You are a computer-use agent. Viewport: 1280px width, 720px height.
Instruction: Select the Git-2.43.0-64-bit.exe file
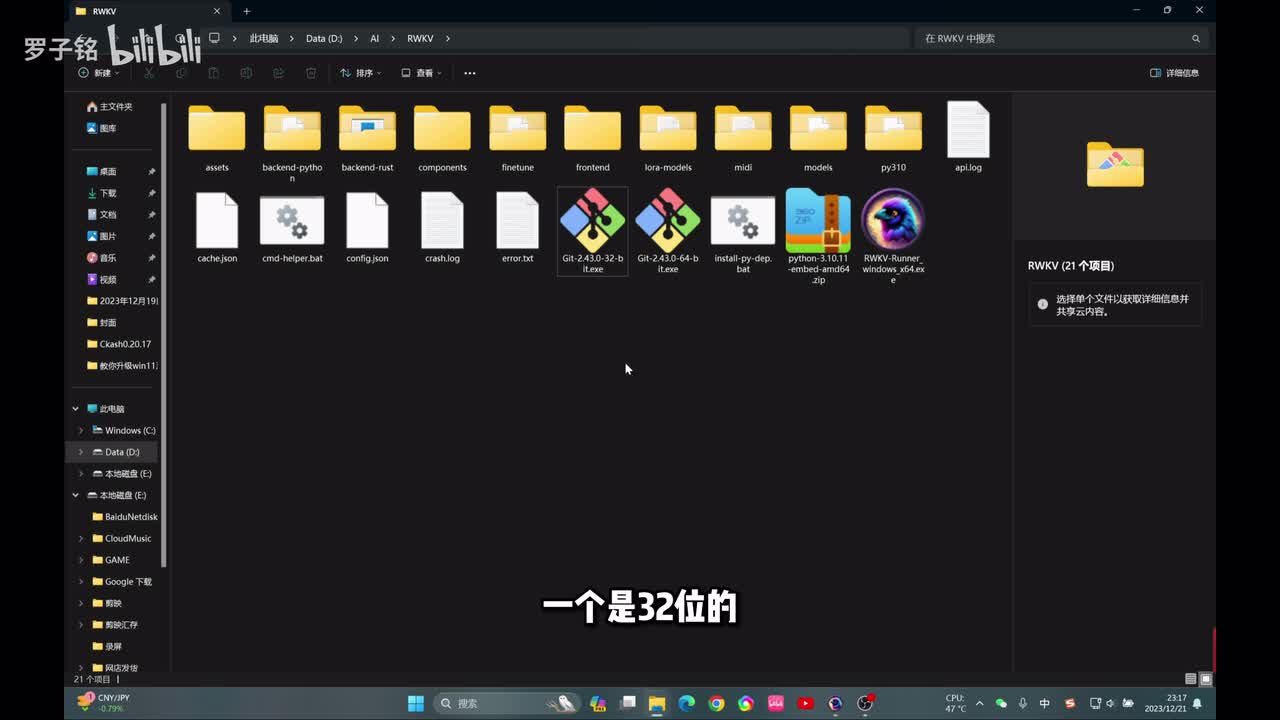(x=667, y=222)
